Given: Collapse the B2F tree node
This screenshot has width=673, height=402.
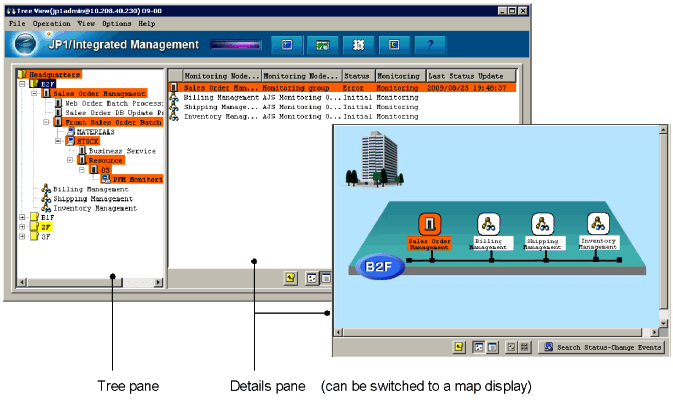Looking at the screenshot, I should point(22,85).
